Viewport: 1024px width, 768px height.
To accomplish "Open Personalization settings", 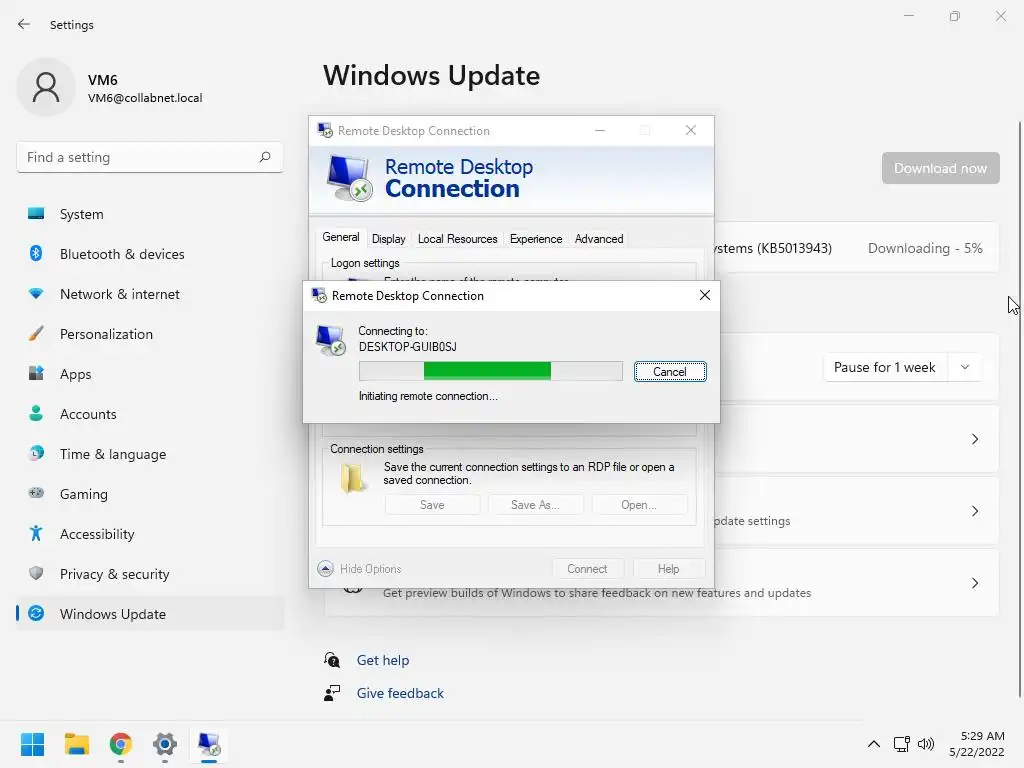I will pyautogui.click(x=150, y=334).
